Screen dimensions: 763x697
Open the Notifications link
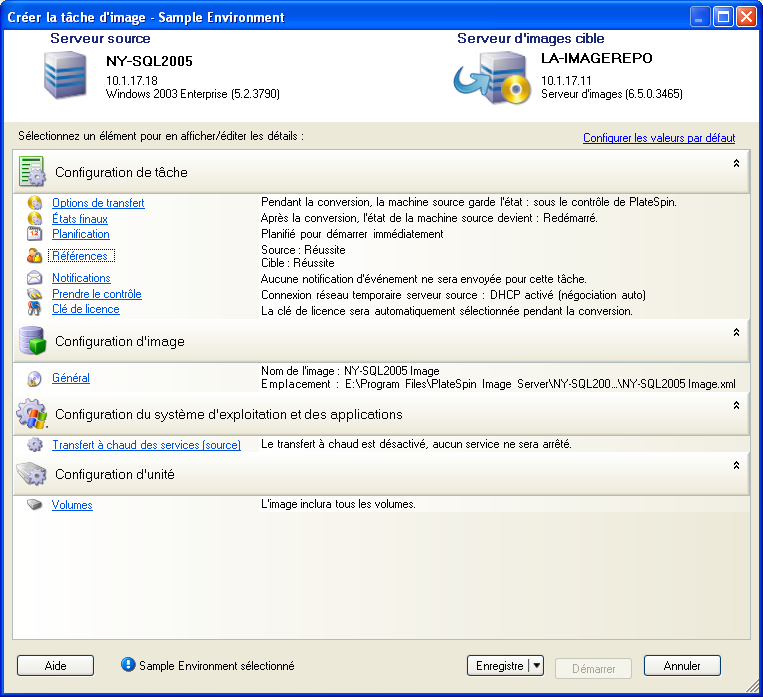click(81, 278)
